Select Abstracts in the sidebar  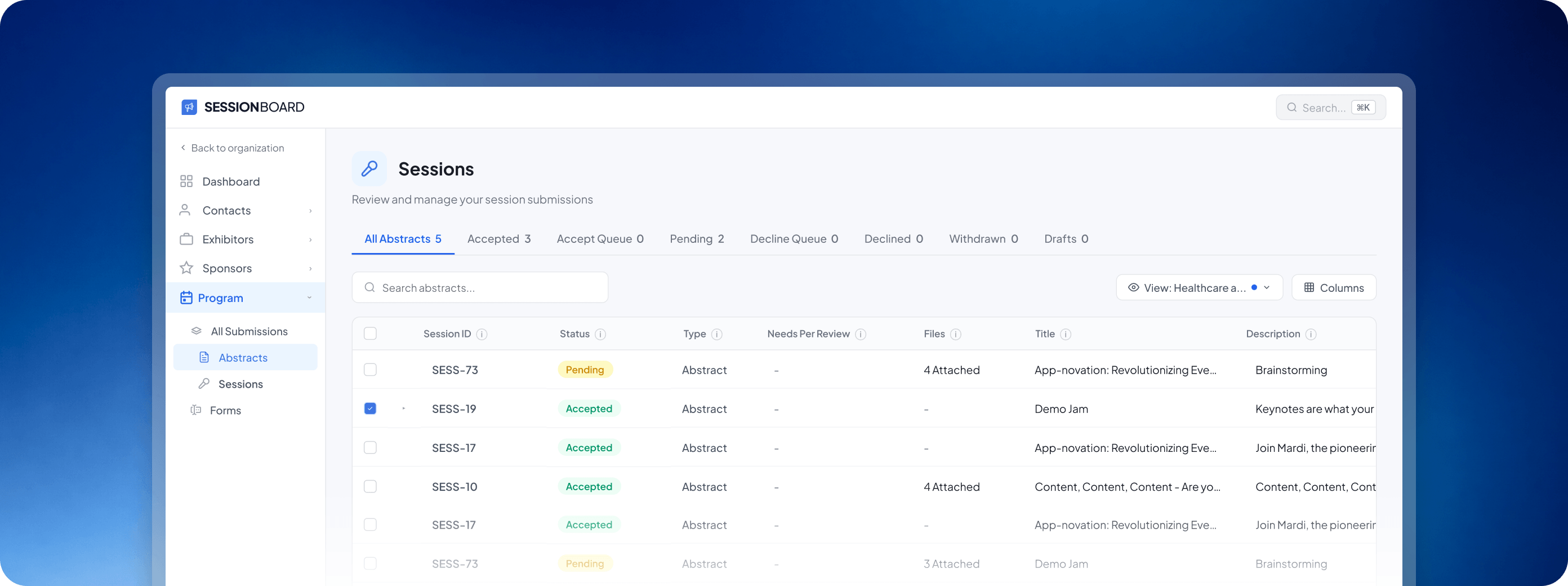point(246,358)
